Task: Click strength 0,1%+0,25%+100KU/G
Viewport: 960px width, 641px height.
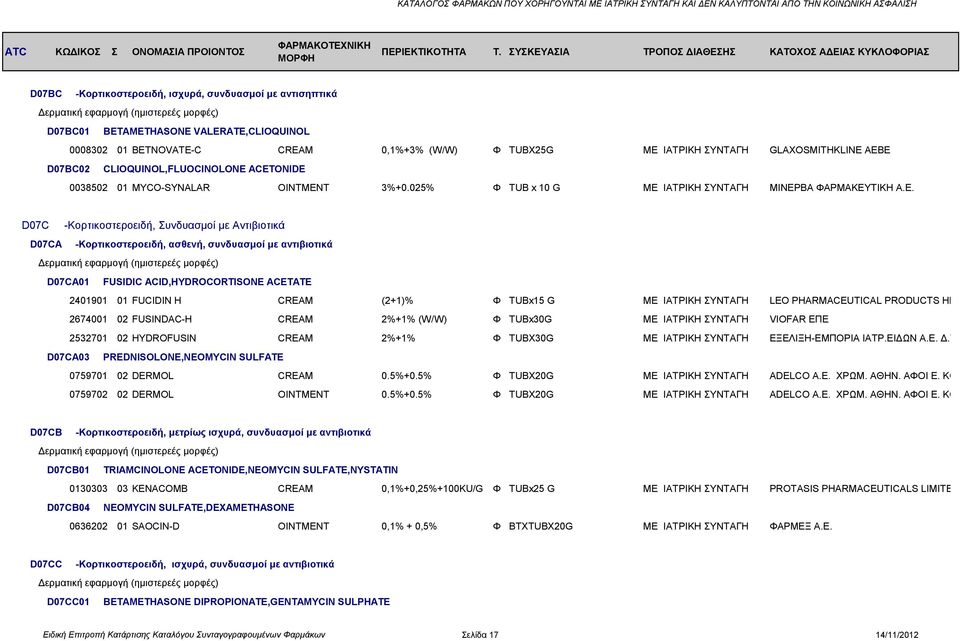Action: coord(432,489)
